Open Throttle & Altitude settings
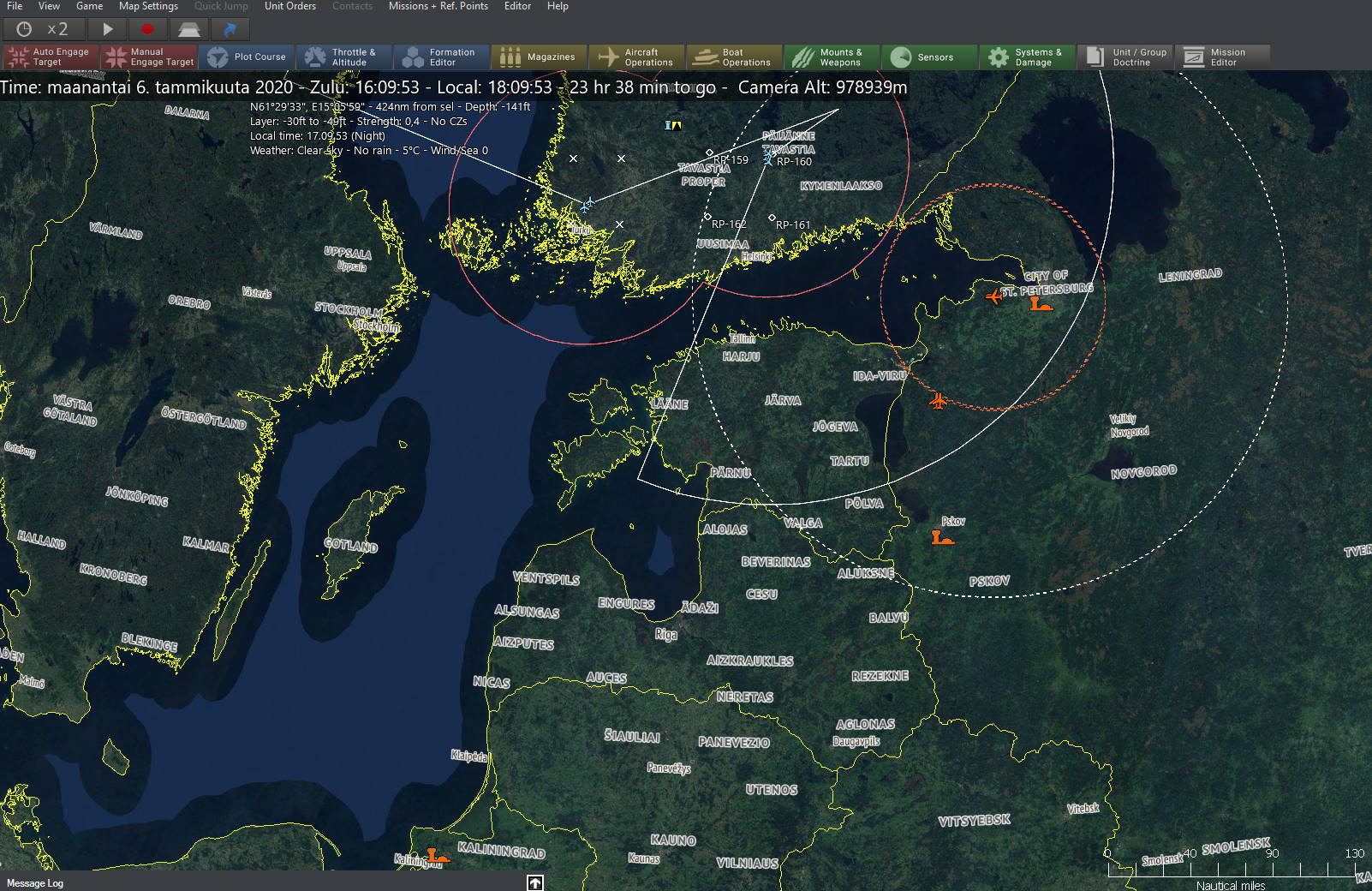1372x891 pixels. click(x=344, y=57)
